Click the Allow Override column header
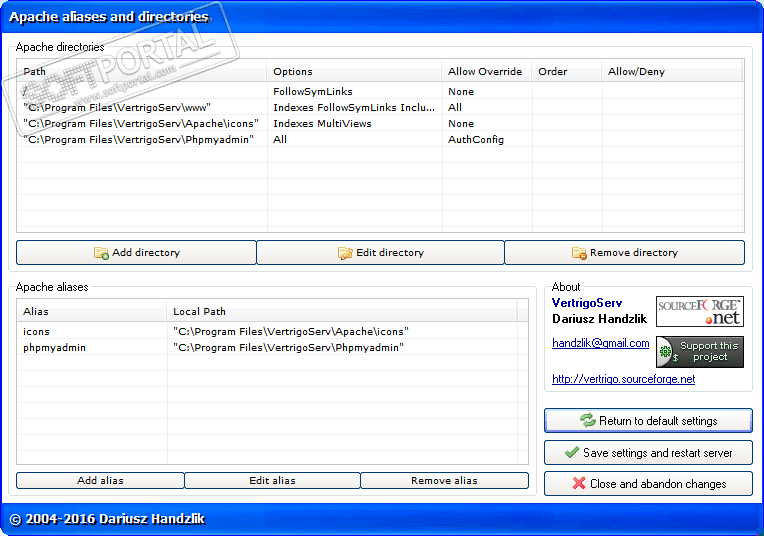Image resolution: width=764 pixels, height=536 pixels. [x=487, y=71]
